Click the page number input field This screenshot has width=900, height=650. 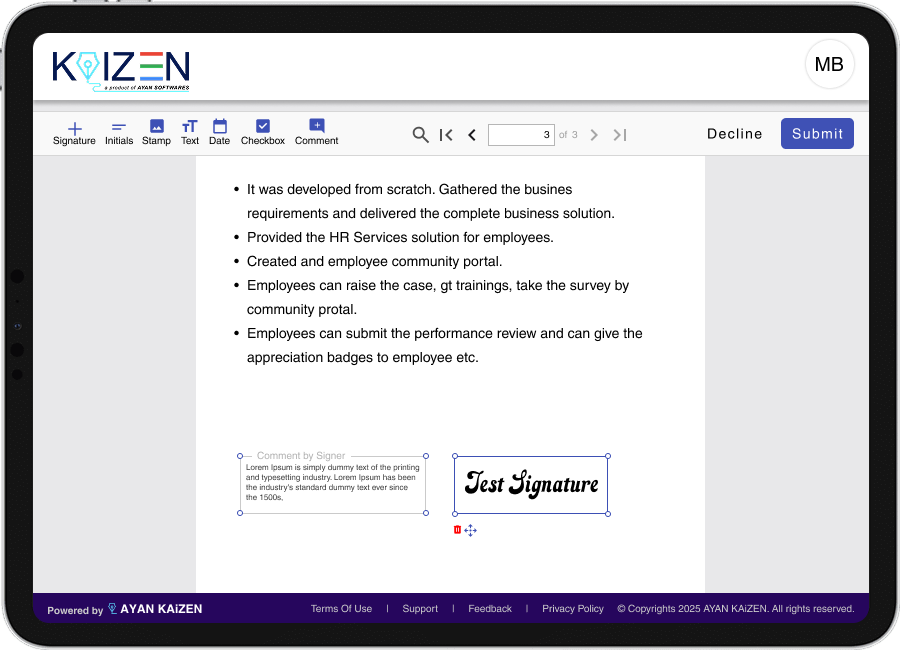(x=520, y=135)
